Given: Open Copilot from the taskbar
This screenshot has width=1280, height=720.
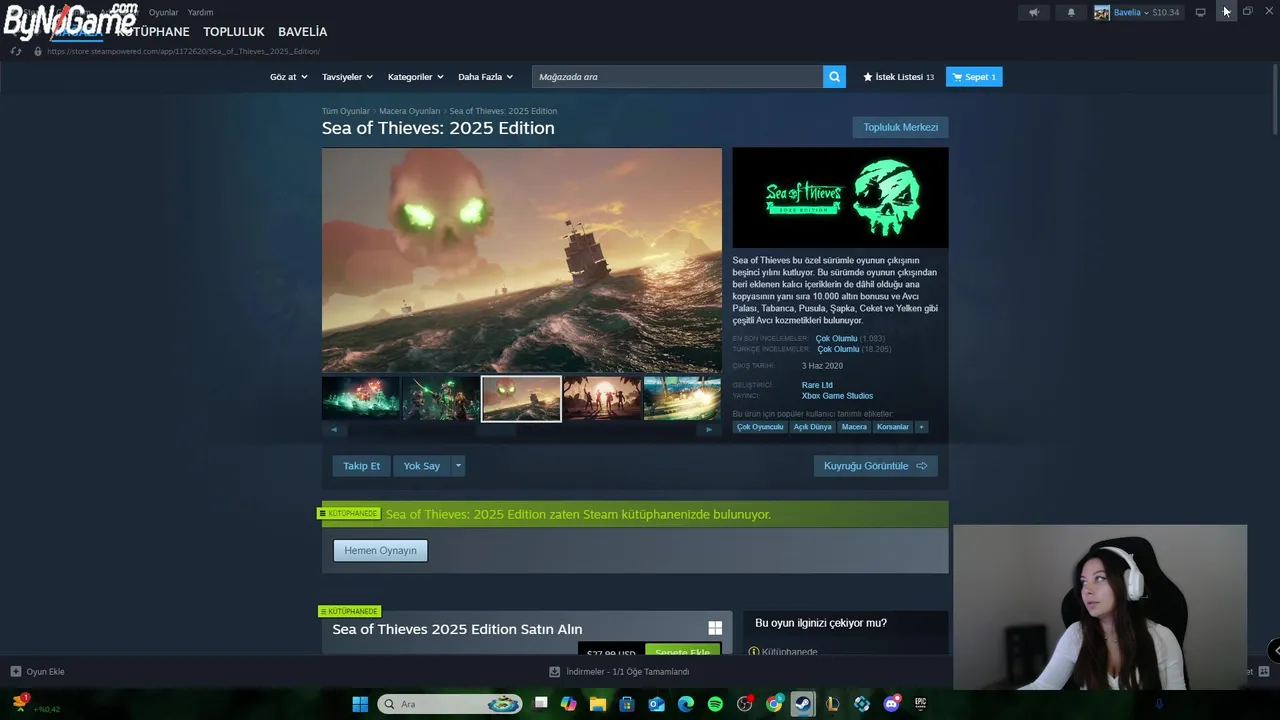Looking at the screenshot, I should (569, 704).
